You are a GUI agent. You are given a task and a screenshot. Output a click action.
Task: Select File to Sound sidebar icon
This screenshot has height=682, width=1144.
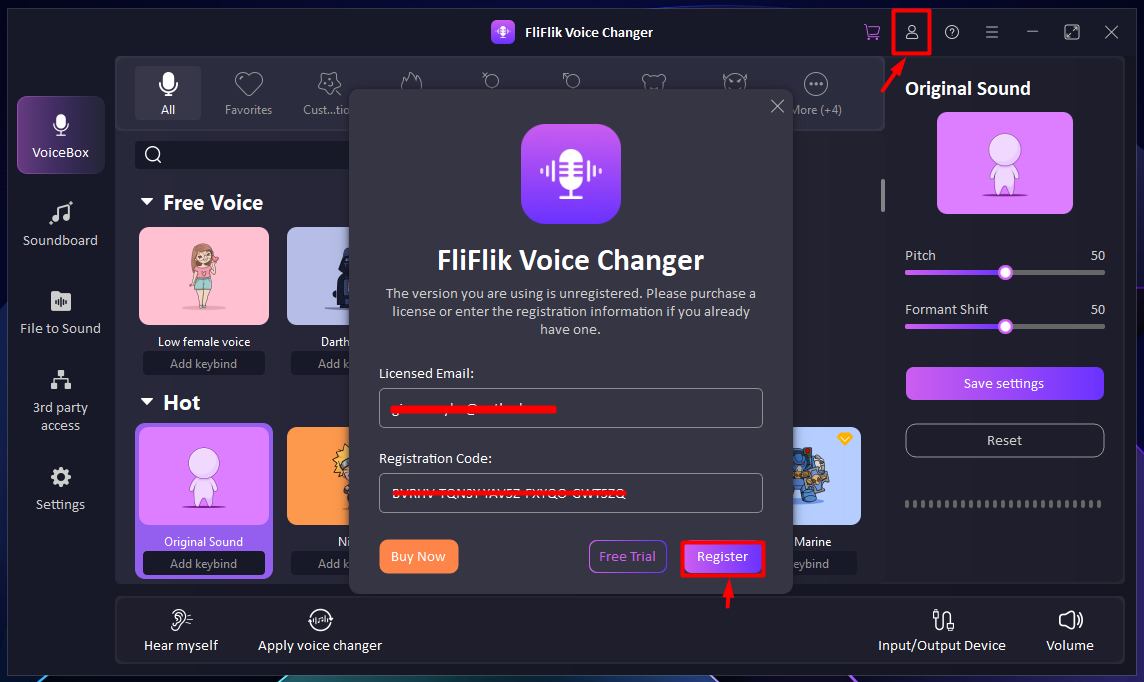(61, 311)
